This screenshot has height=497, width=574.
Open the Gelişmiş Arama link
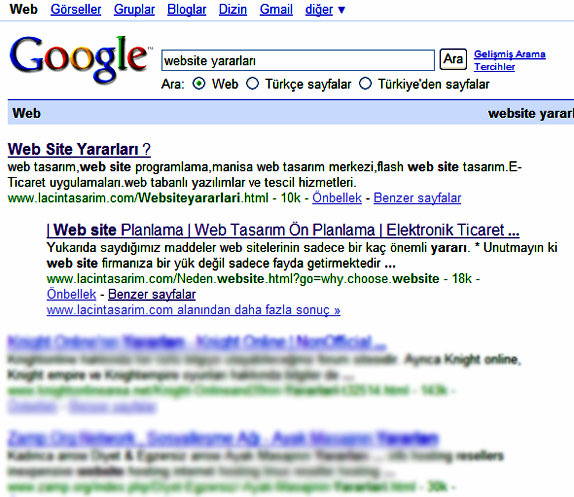(x=510, y=54)
